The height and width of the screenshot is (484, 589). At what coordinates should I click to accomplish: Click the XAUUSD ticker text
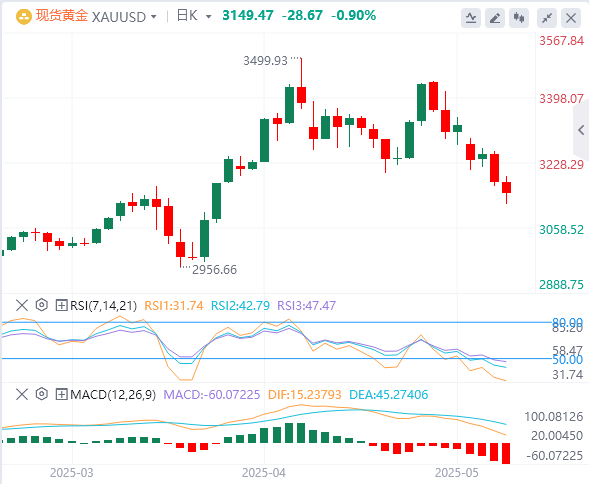click(x=119, y=17)
